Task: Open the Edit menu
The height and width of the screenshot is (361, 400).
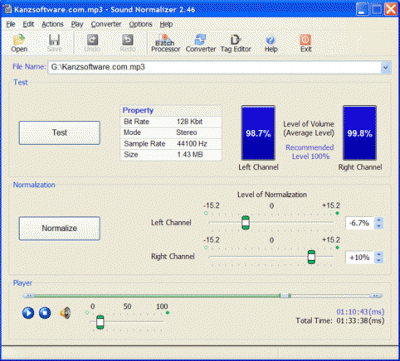Action: click(x=28, y=24)
